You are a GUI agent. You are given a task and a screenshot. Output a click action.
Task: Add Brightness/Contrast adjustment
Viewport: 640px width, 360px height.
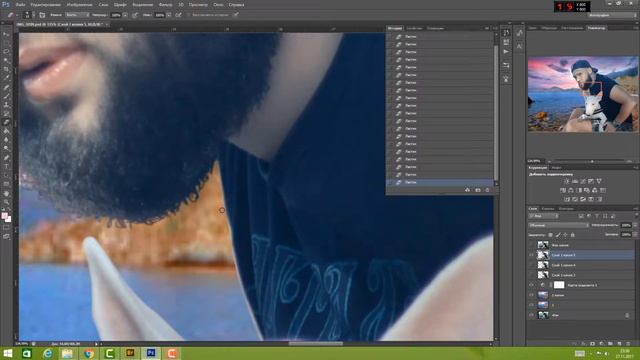[x=567, y=181]
